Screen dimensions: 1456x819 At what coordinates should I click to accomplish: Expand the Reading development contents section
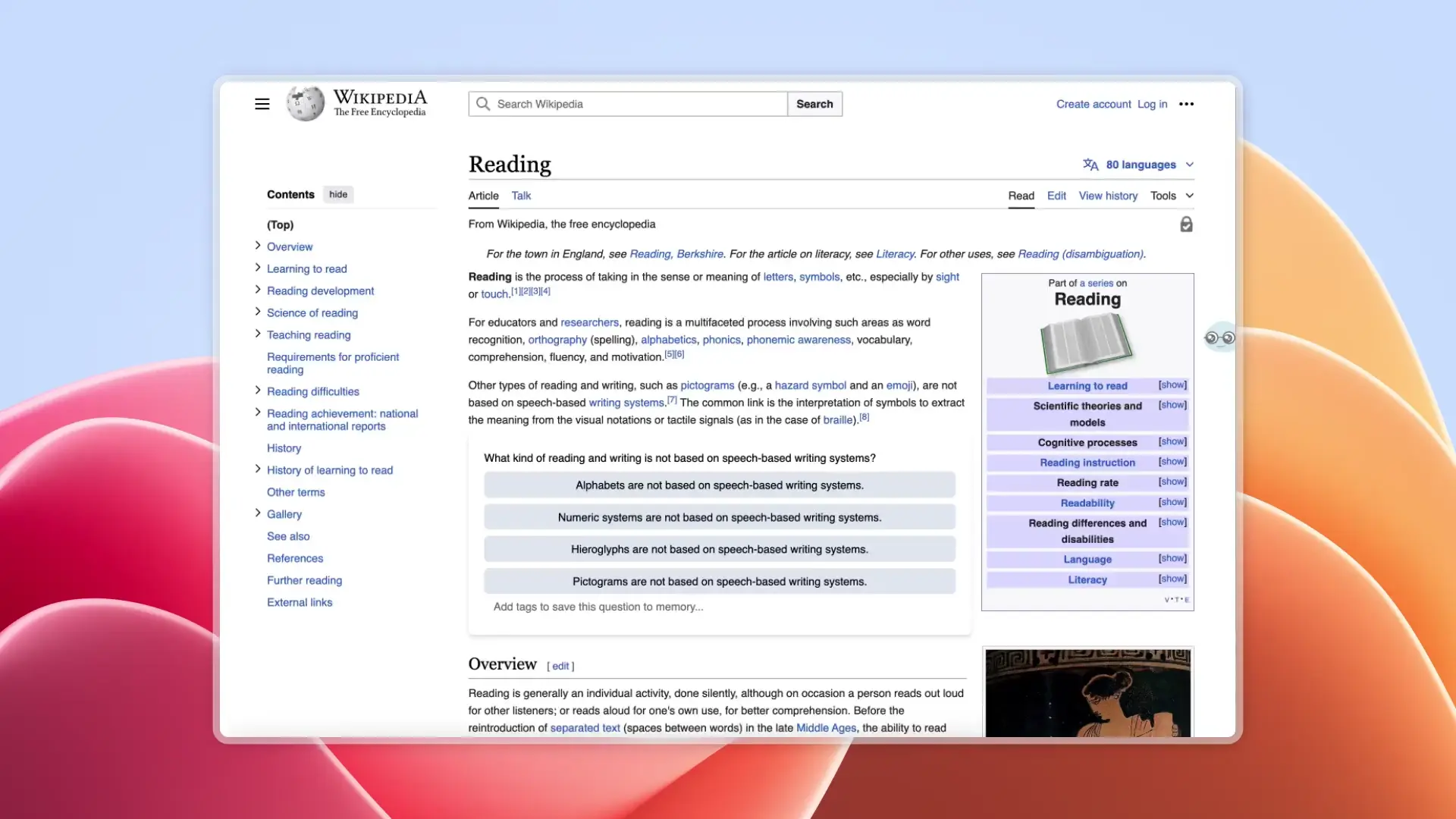pyautogui.click(x=258, y=290)
